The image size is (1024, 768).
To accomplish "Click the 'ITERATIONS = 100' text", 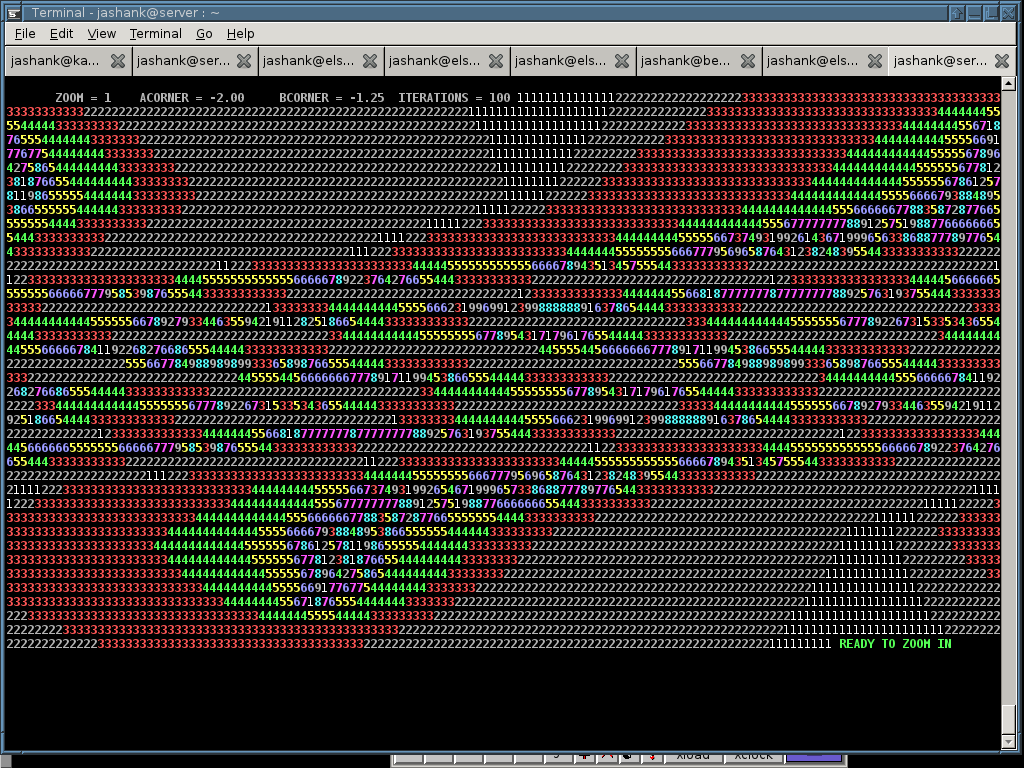I will point(455,98).
